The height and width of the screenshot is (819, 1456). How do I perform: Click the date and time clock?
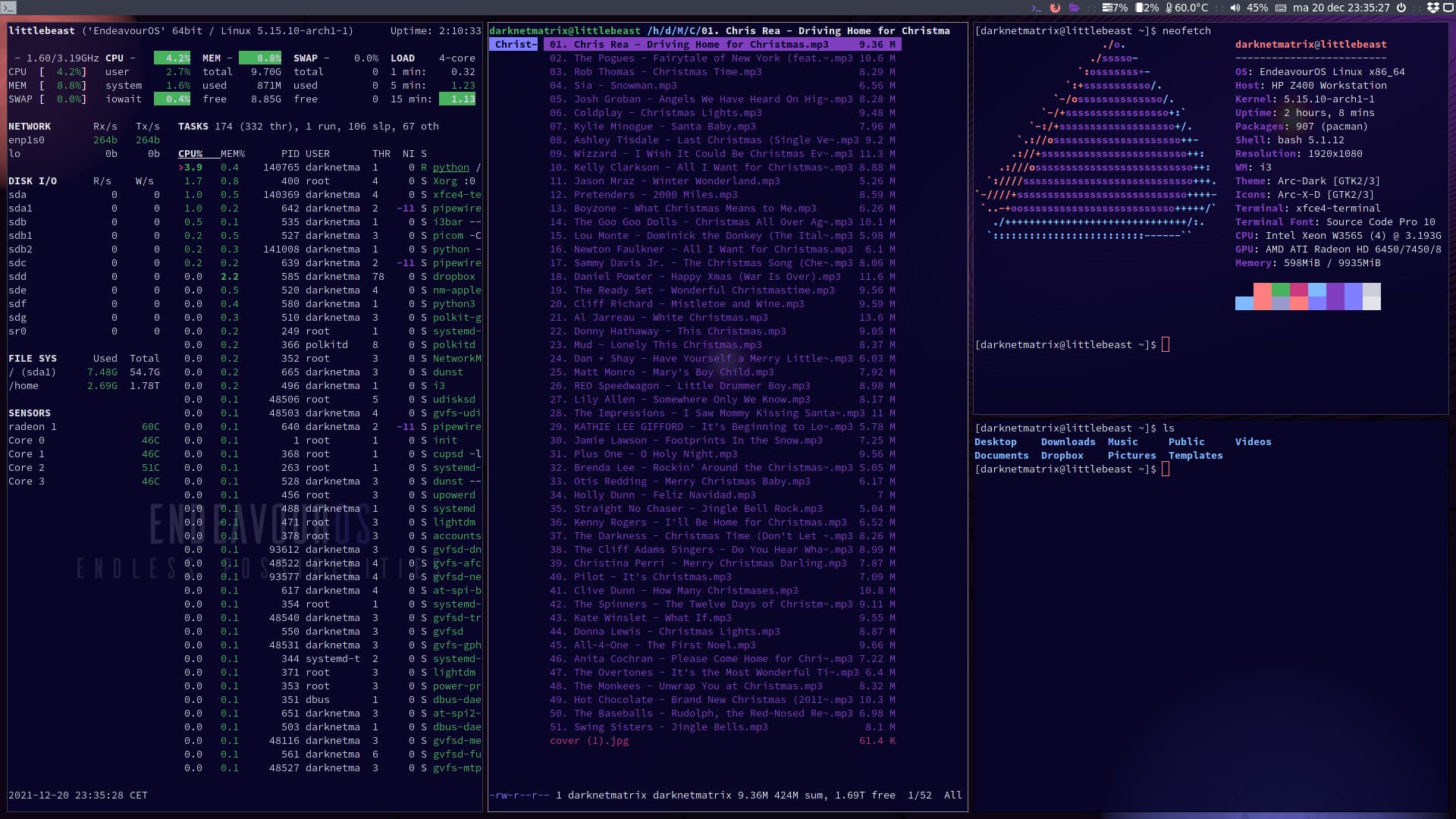(1341, 8)
